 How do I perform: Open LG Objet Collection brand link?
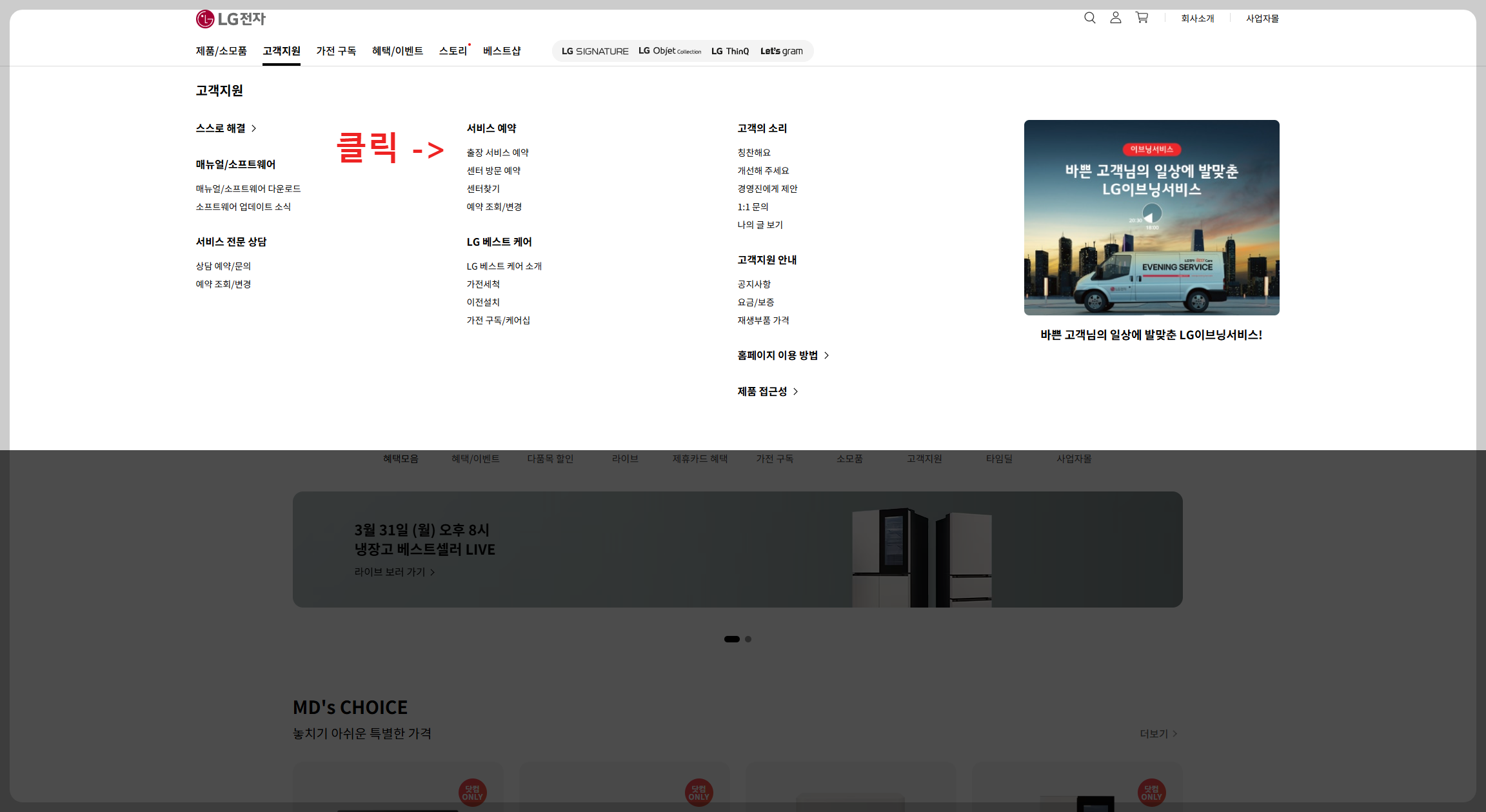(669, 51)
